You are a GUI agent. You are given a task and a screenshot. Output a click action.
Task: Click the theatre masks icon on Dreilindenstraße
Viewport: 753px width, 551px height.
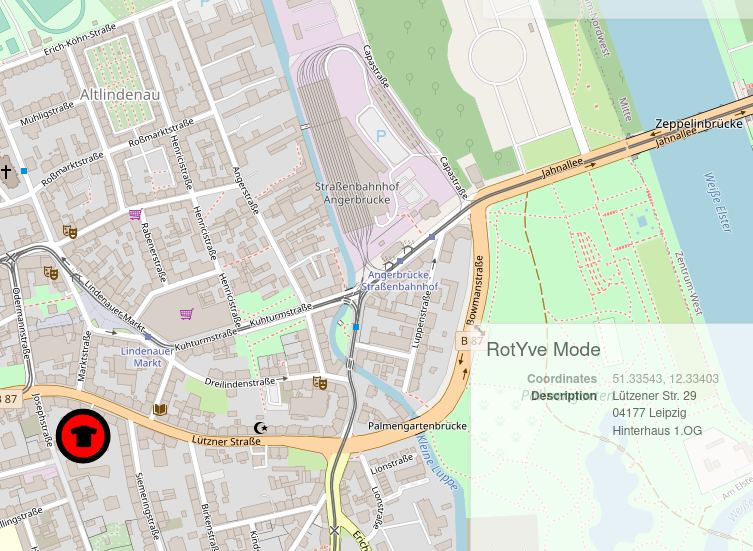pyautogui.click(x=320, y=383)
